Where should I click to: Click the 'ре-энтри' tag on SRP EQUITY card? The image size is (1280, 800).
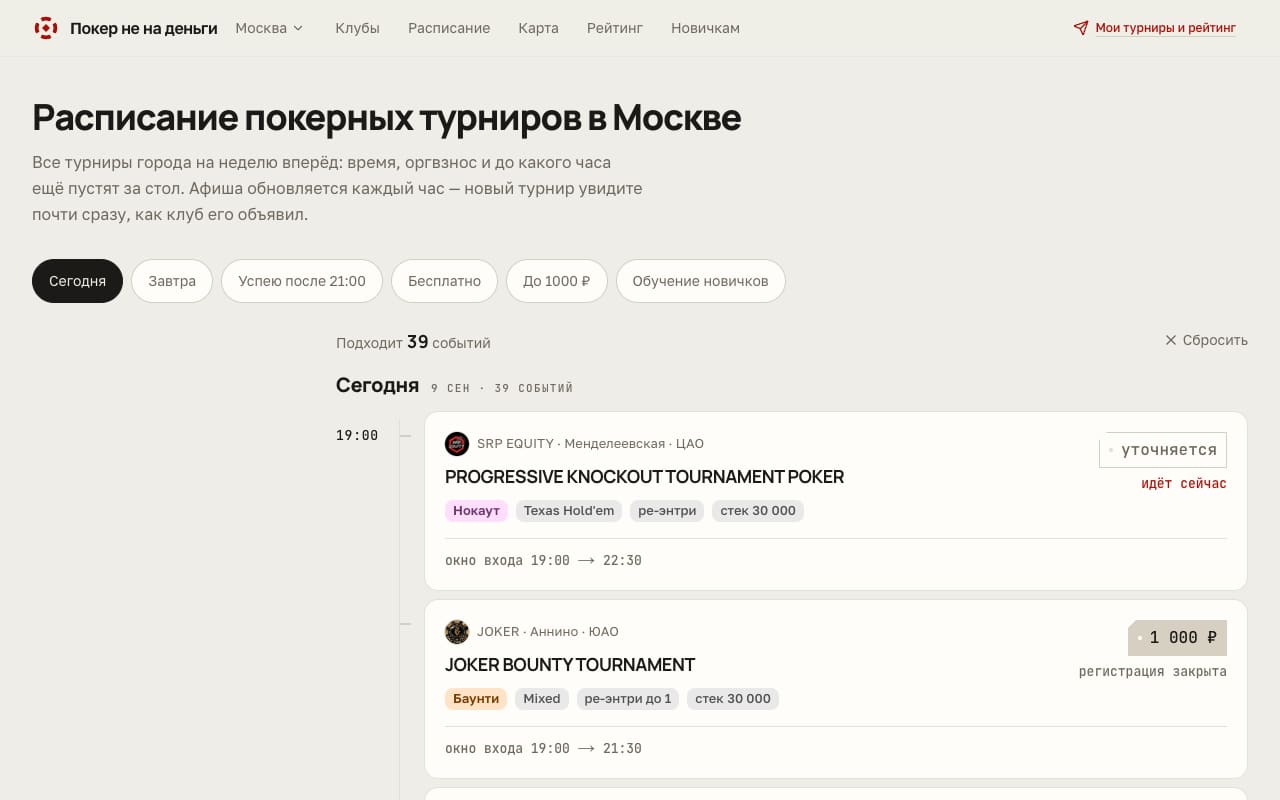[x=667, y=511]
